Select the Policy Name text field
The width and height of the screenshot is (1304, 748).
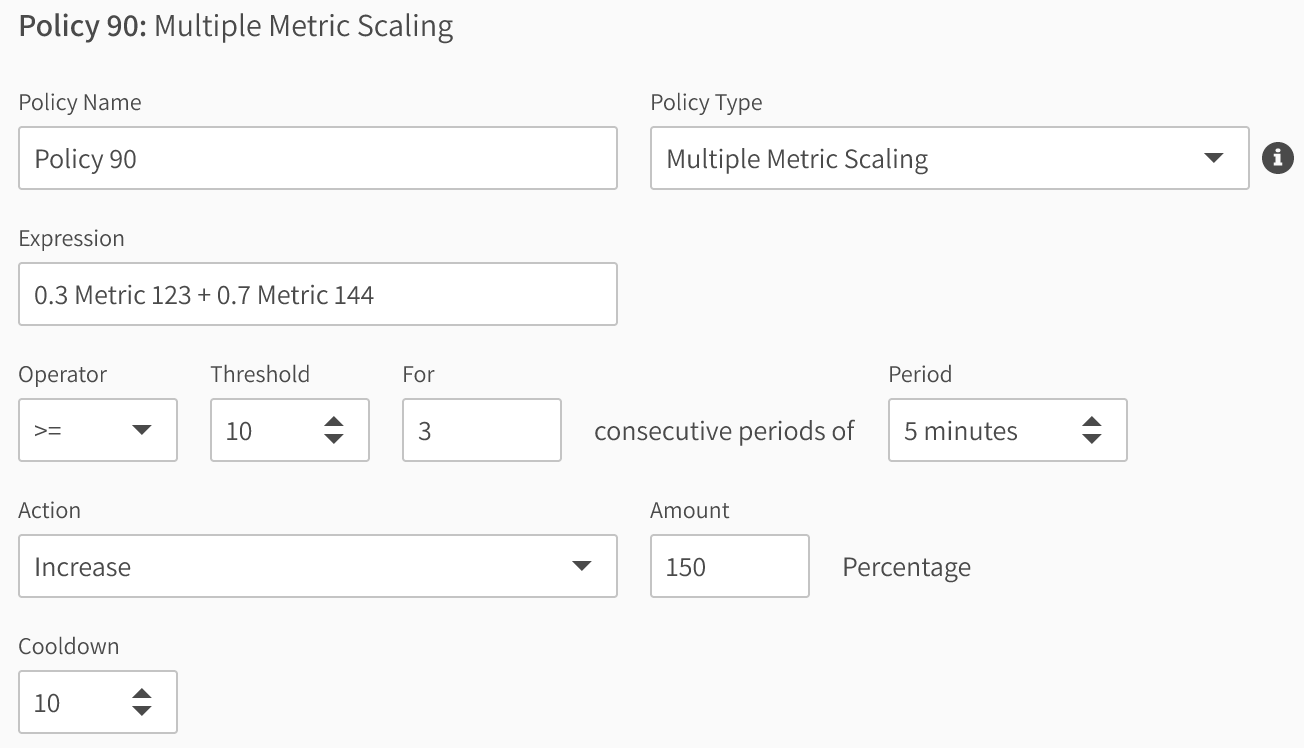coord(318,158)
